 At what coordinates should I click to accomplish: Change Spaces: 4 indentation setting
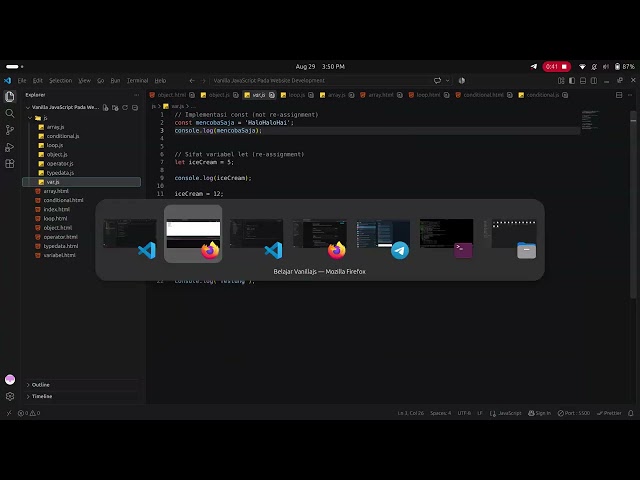440,413
